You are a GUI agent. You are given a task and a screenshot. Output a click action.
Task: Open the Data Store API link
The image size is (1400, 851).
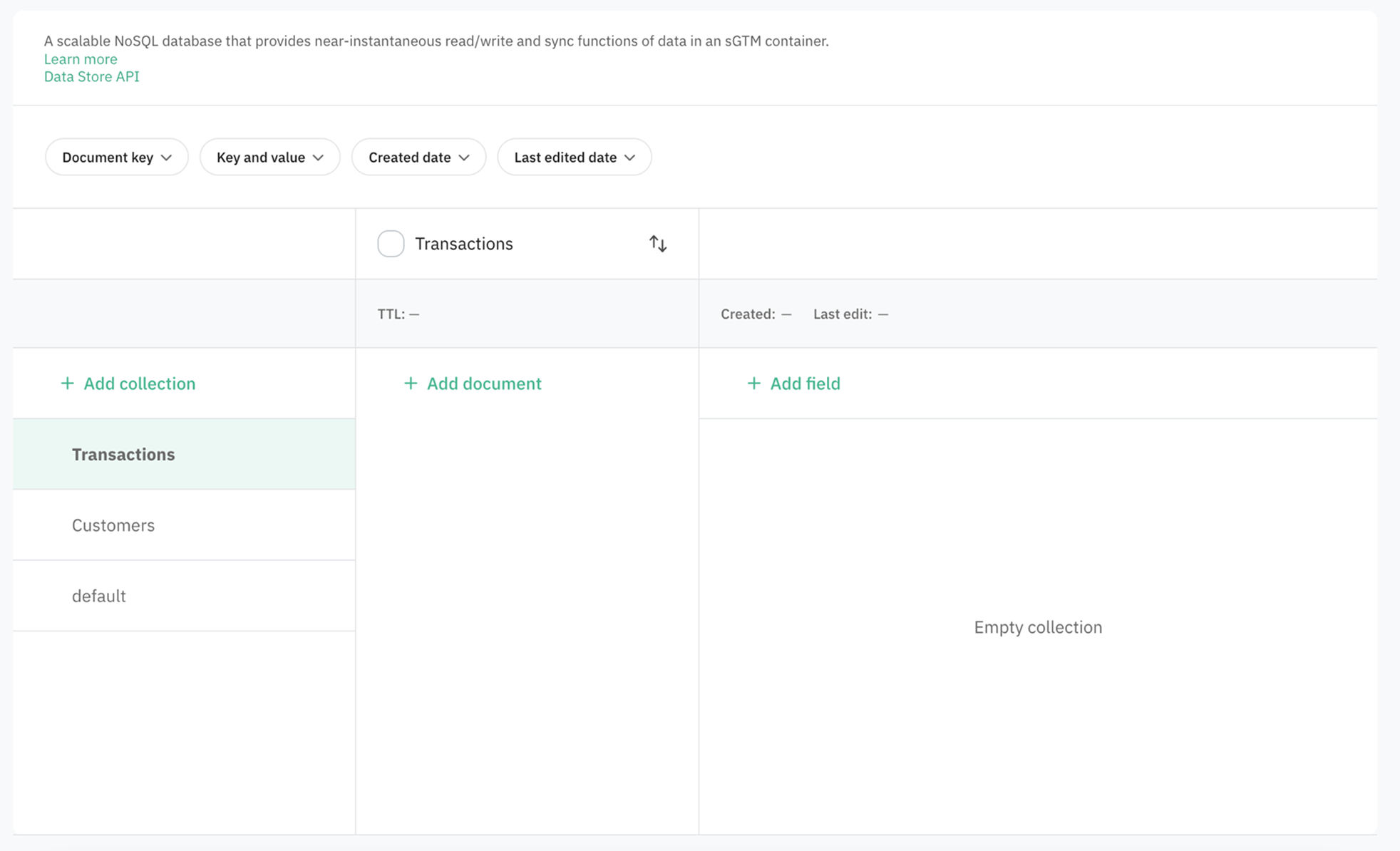click(92, 77)
